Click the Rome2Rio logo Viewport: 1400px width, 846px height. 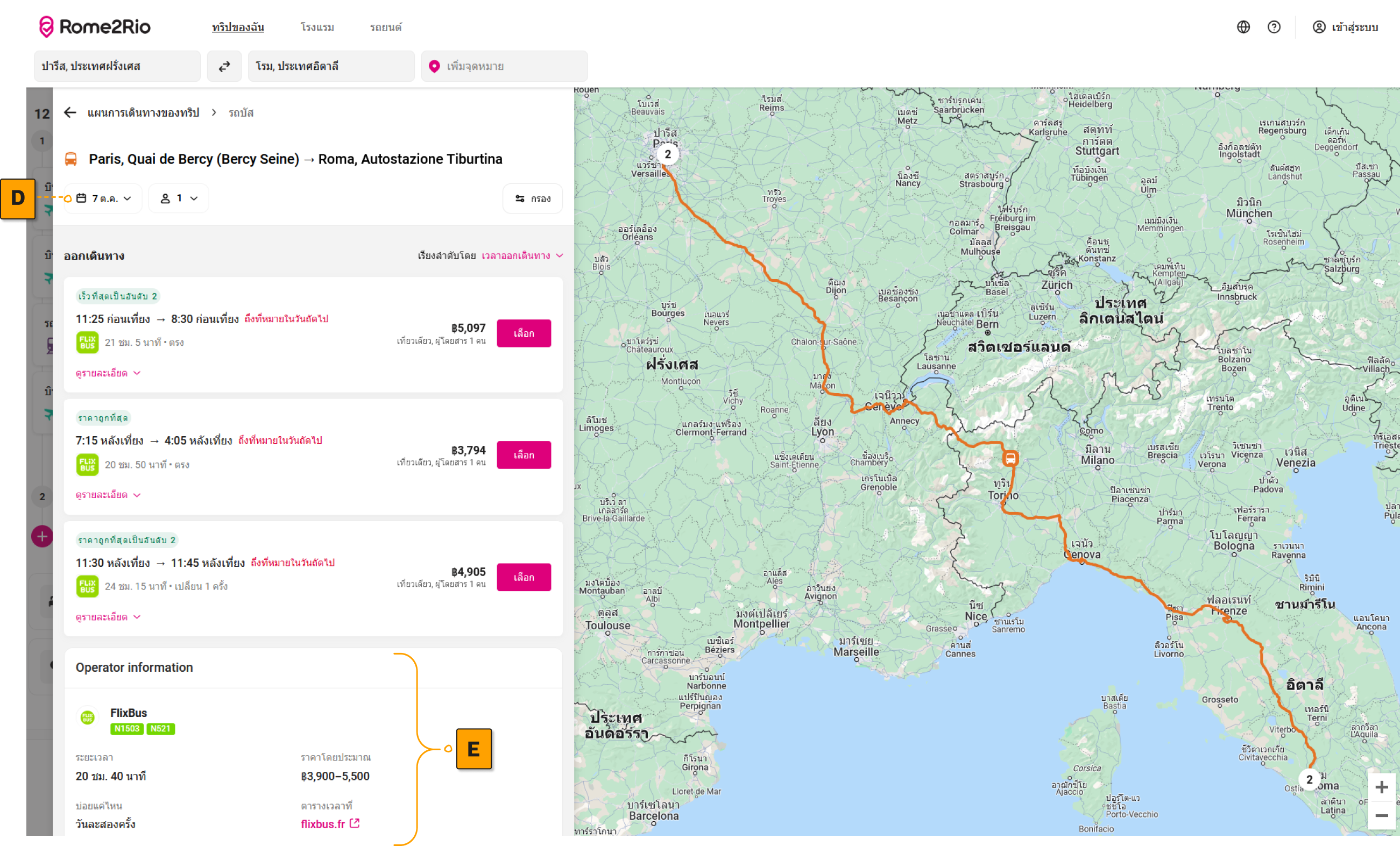click(95, 27)
